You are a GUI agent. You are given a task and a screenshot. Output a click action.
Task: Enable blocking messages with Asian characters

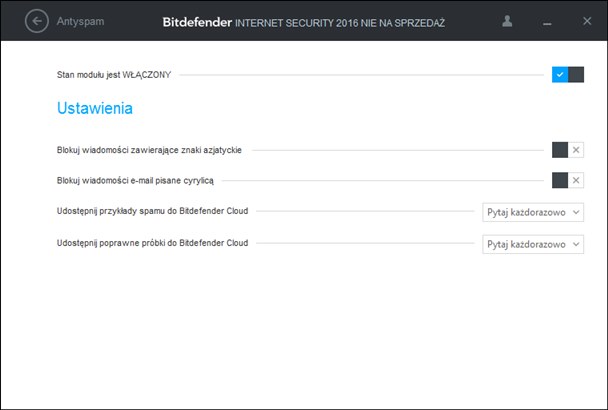[x=568, y=150]
